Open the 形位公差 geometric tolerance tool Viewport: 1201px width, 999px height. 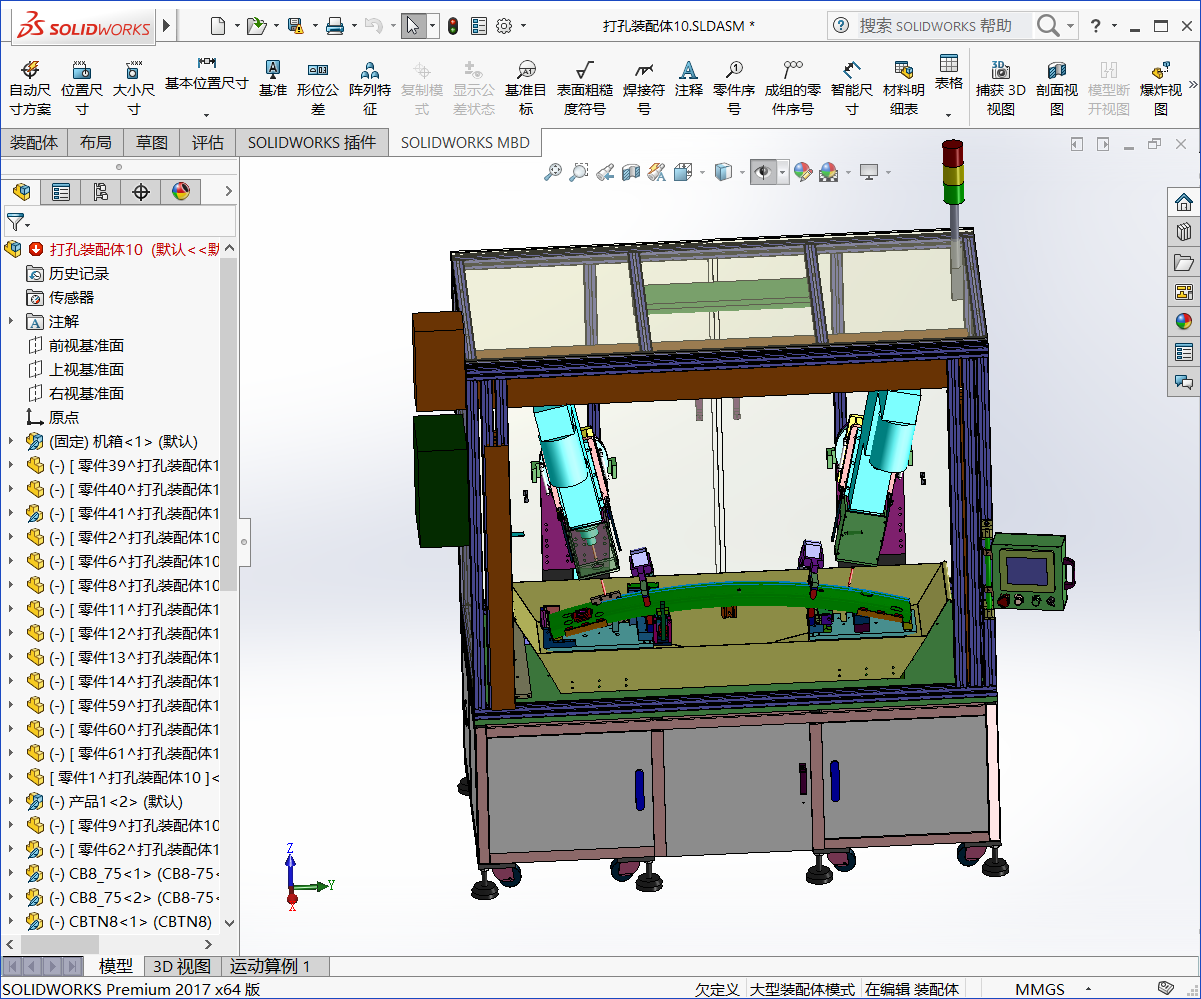pos(318,87)
